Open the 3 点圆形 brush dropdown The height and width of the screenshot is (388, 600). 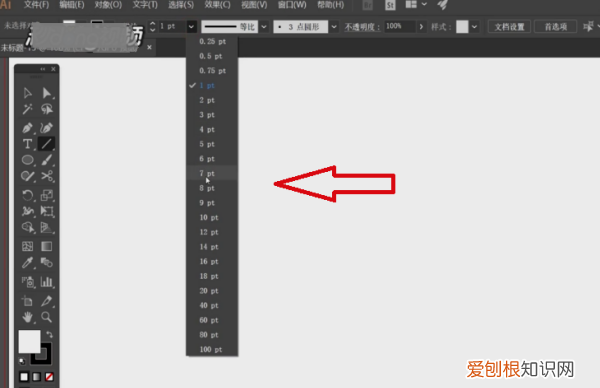pos(334,27)
